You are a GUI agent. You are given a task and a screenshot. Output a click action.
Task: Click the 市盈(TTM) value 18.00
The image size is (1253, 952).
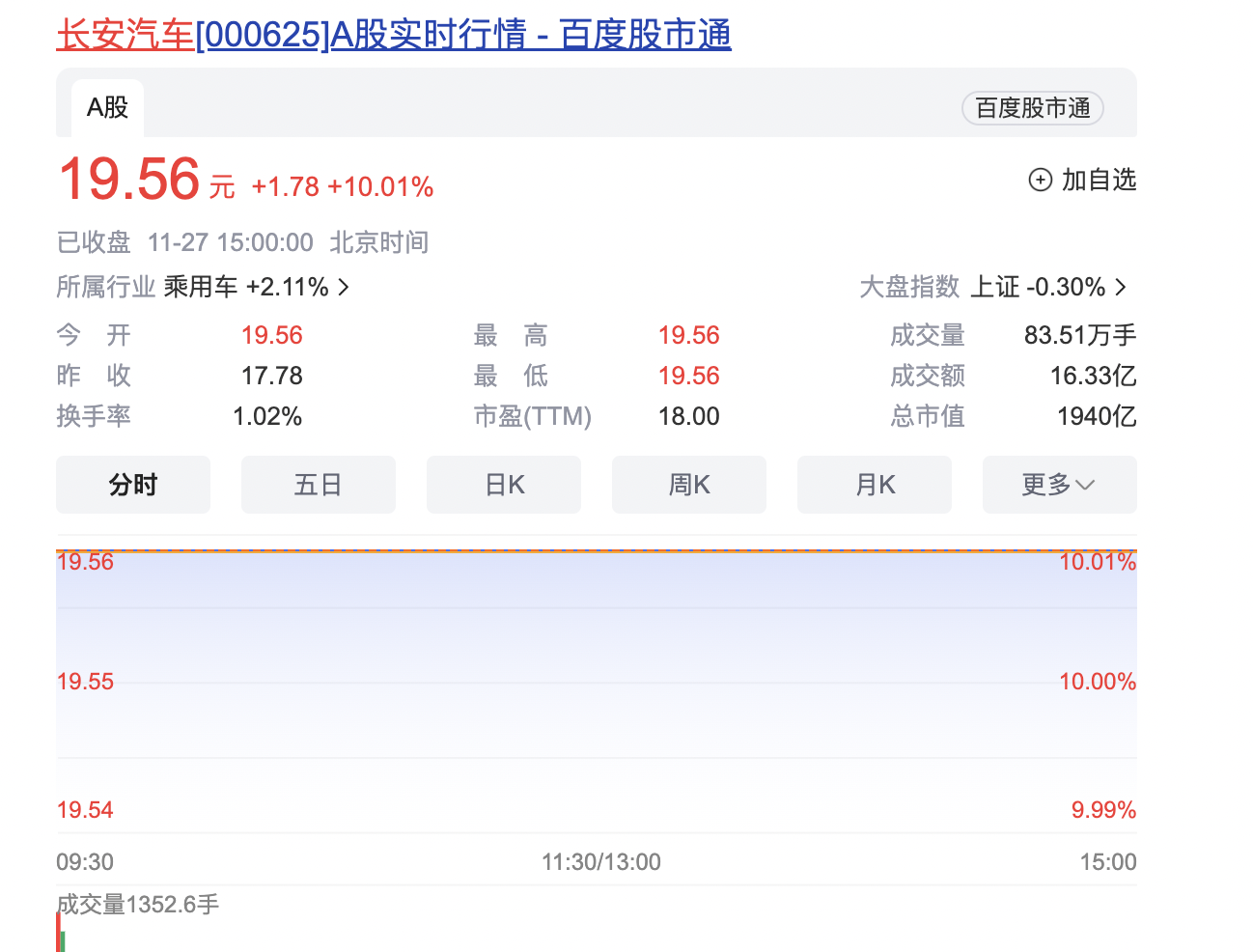(689, 416)
